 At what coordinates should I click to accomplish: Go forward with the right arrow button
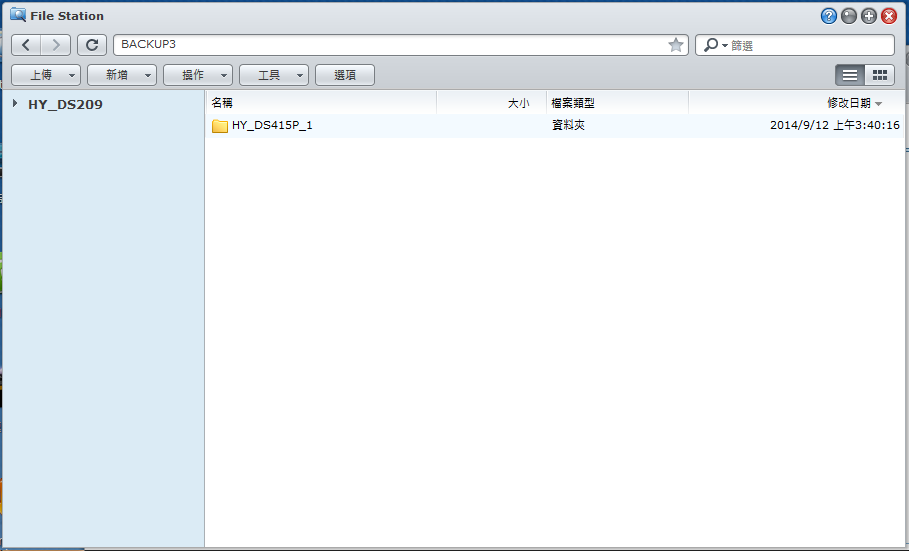(x=56, y=45)
